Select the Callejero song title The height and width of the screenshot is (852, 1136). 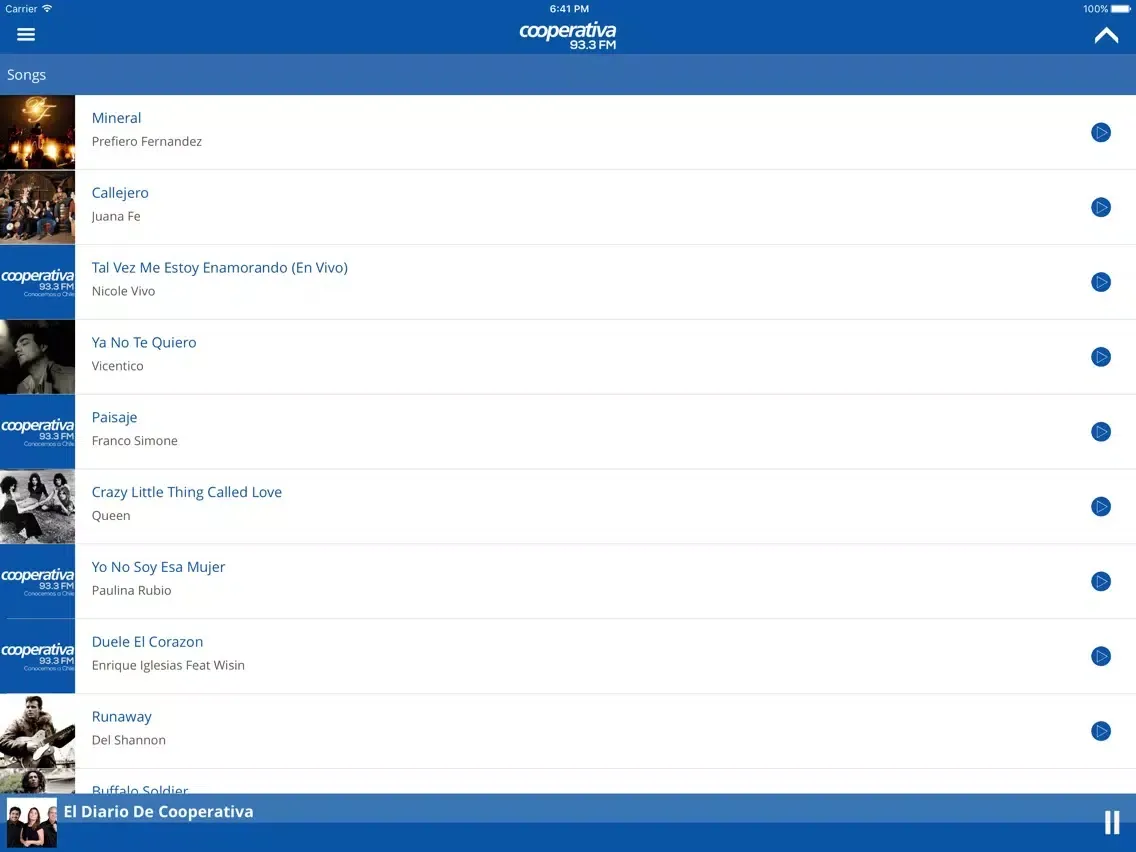tap(120, 193)
